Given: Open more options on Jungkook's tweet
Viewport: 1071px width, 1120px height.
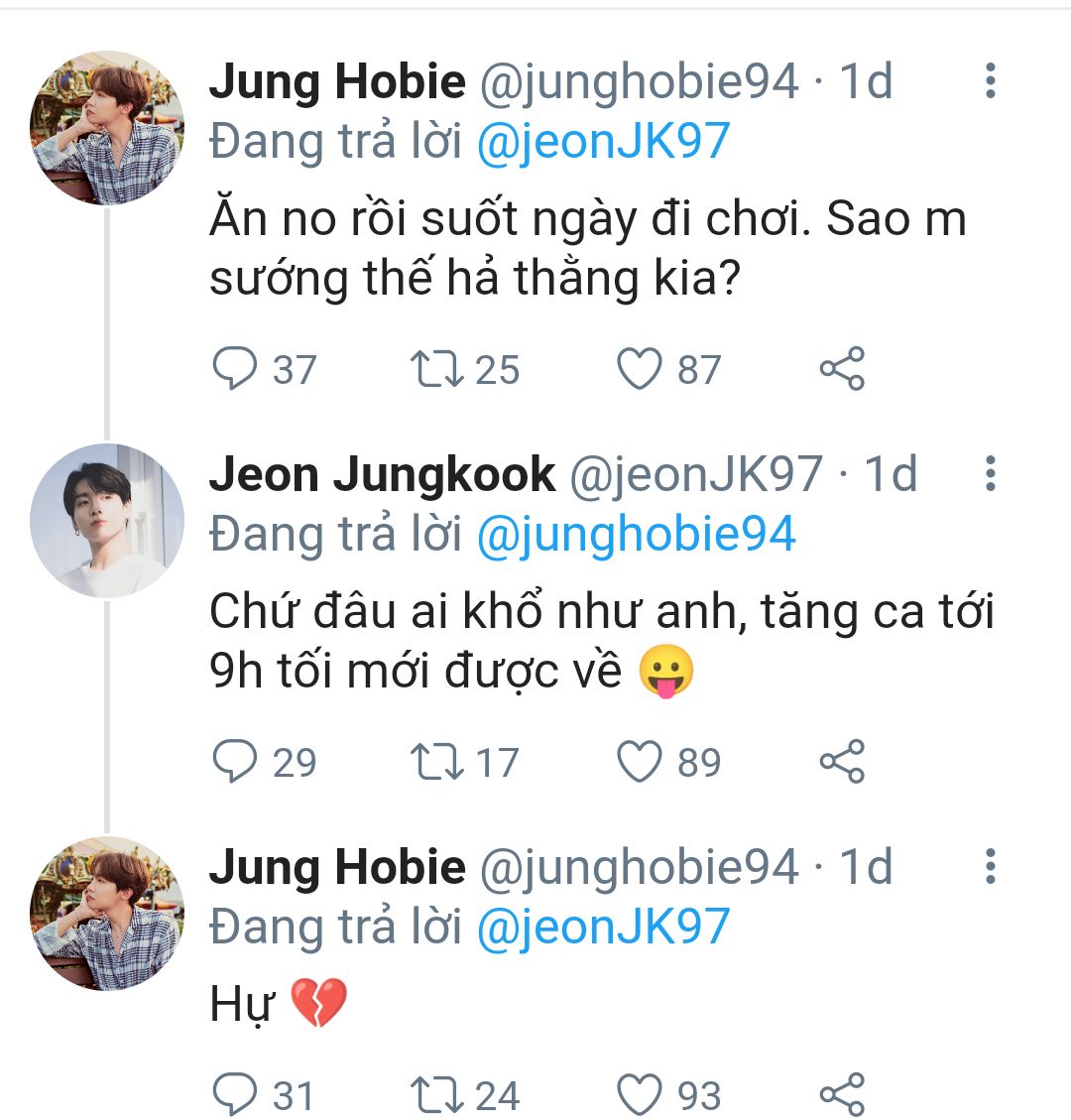Looking at the screenshot, I should 990,474.
